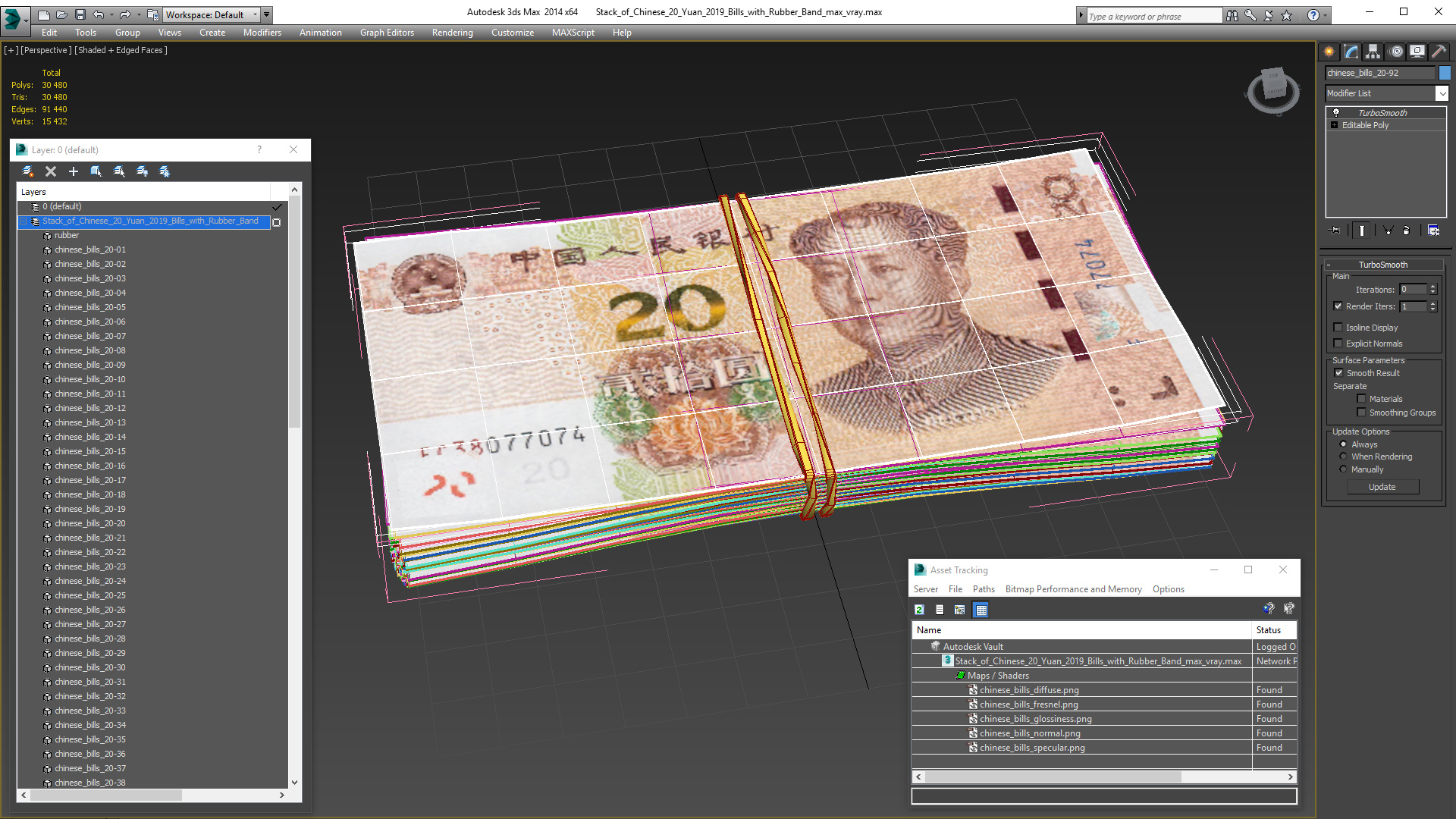Image resolution: width=1456 pixels, height=819 pixels.
Task: Open the Workspace: Default dropdown
Action: pos(212,15)
